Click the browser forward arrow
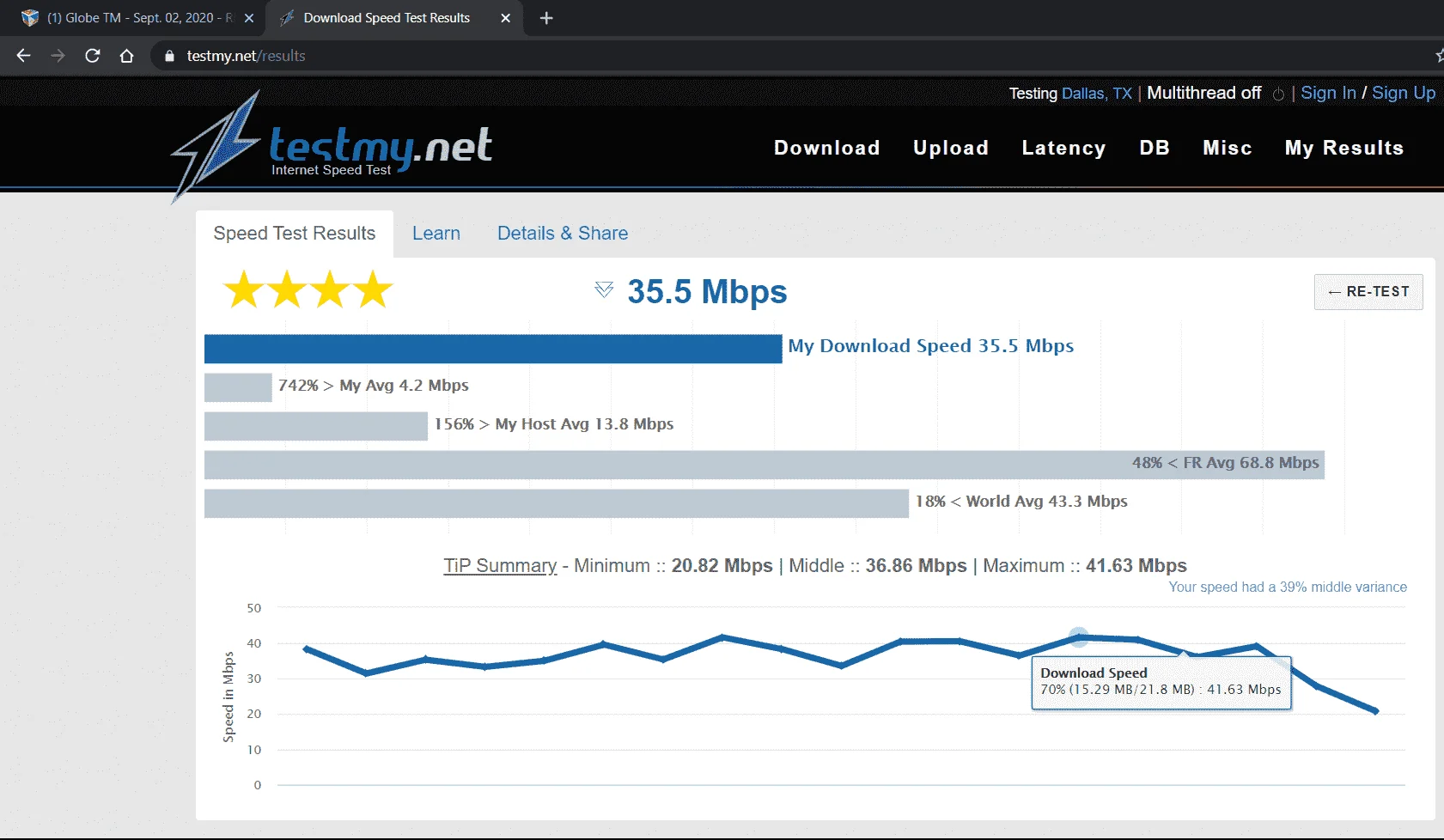Viewport: 1444px width, 840px height. pos(58,56)
